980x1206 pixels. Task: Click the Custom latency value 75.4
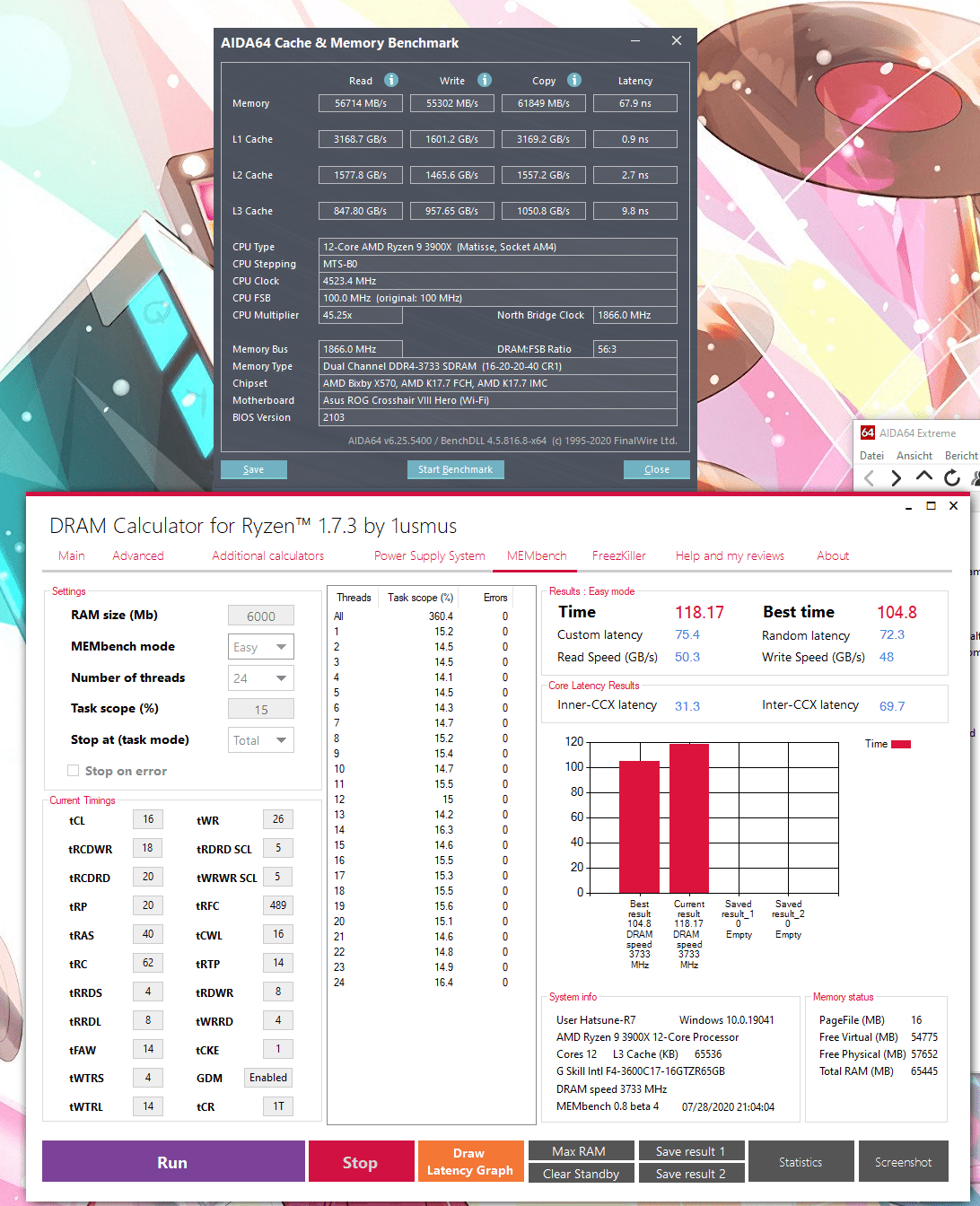[687, 634]
